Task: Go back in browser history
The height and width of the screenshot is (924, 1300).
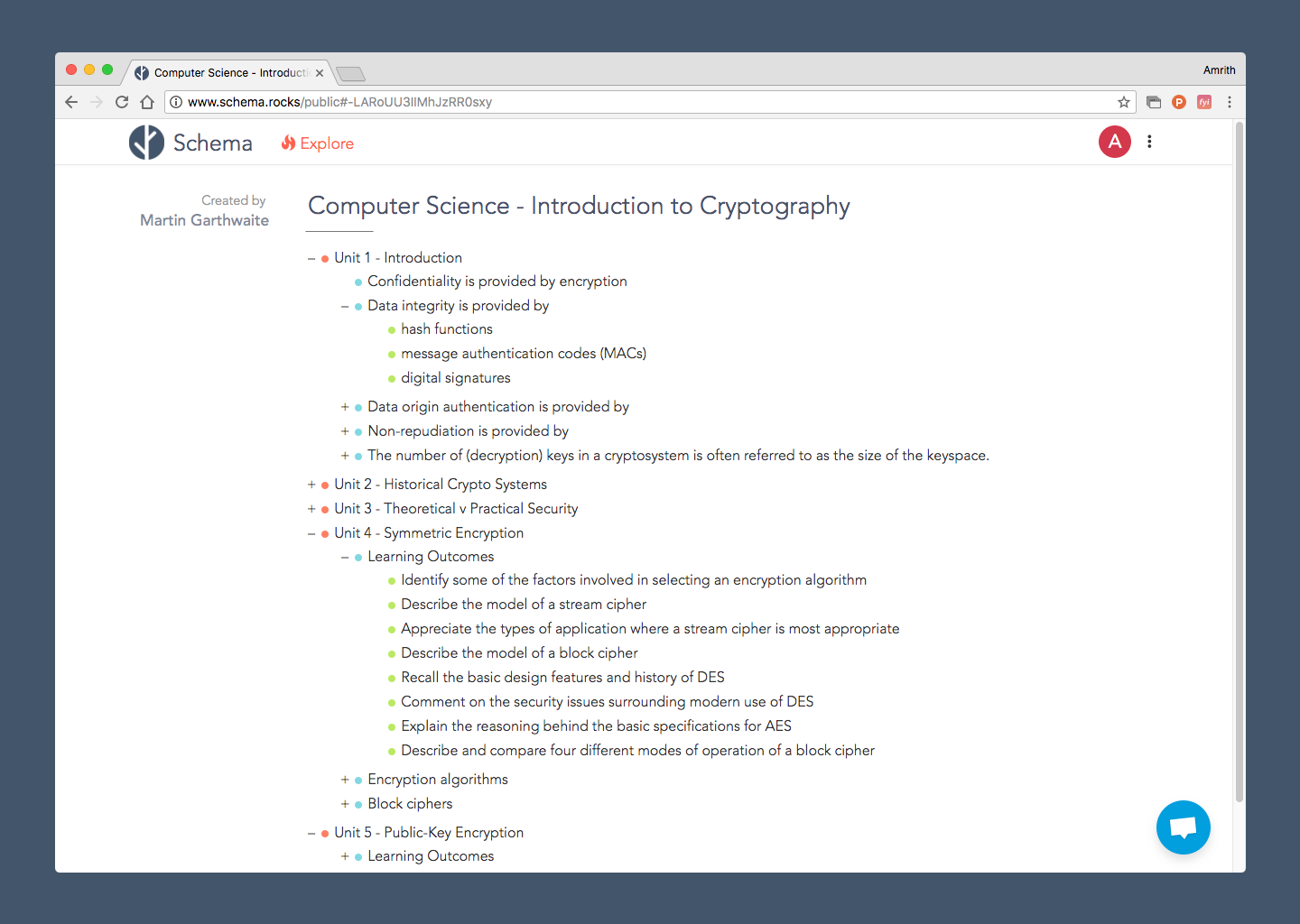Action: pos(71,102)
